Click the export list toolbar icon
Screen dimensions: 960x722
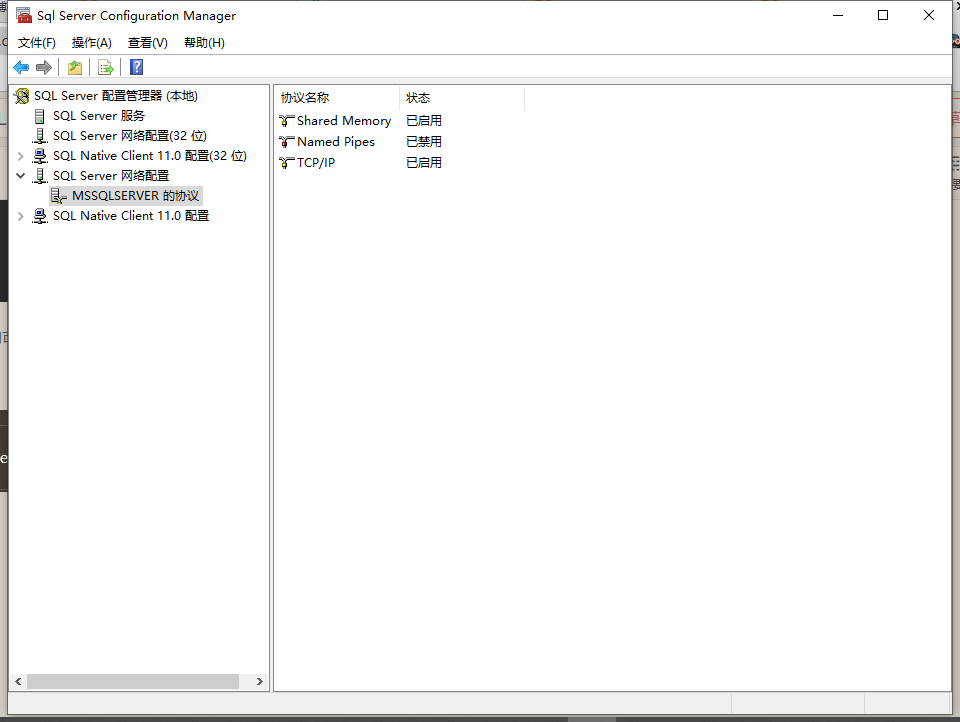[x=106, y=67]
